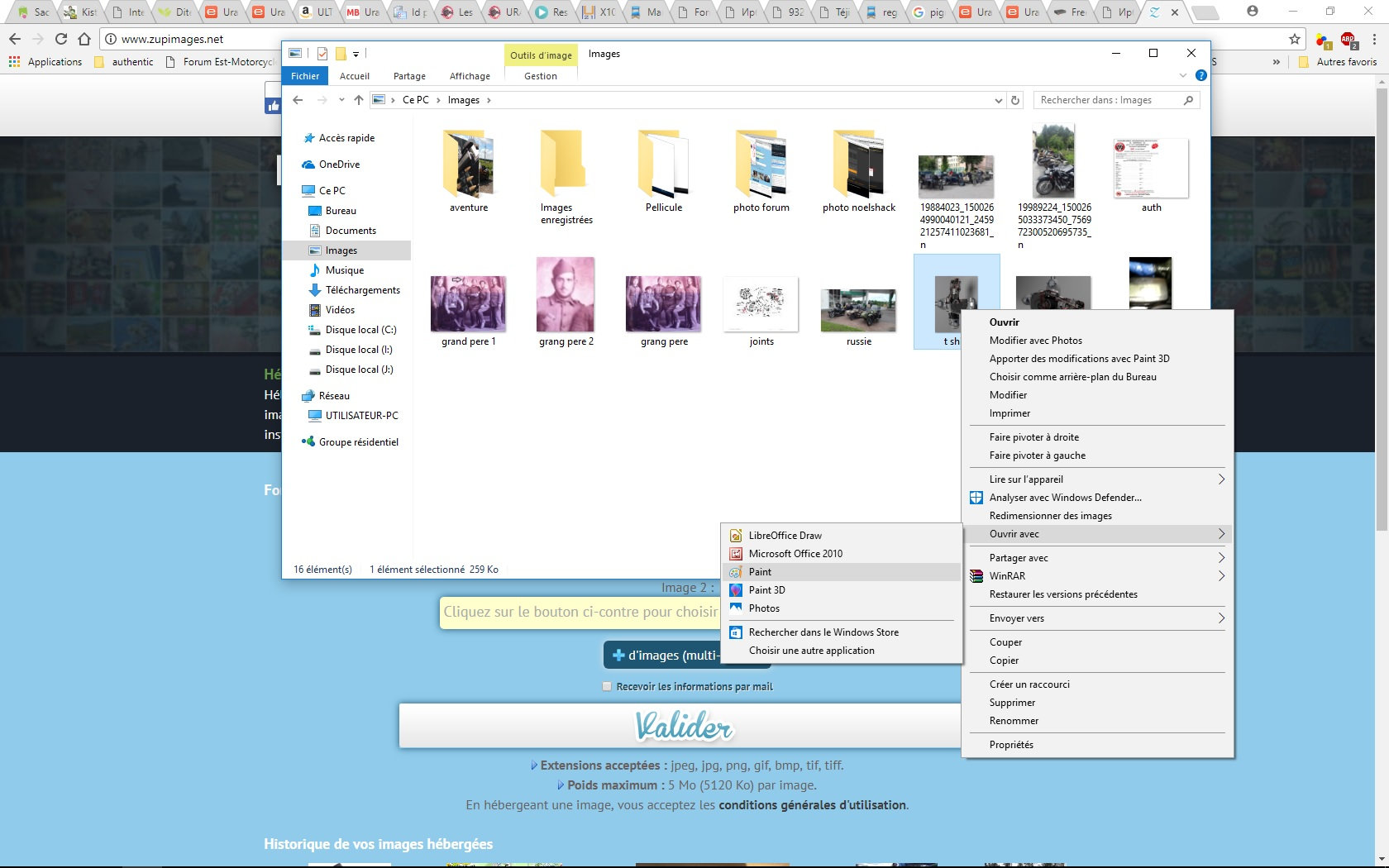The height and width of the screenshot is (868, 1389).
Task: Bookmark page with Chrome star icon
Action: point(1295,39)
